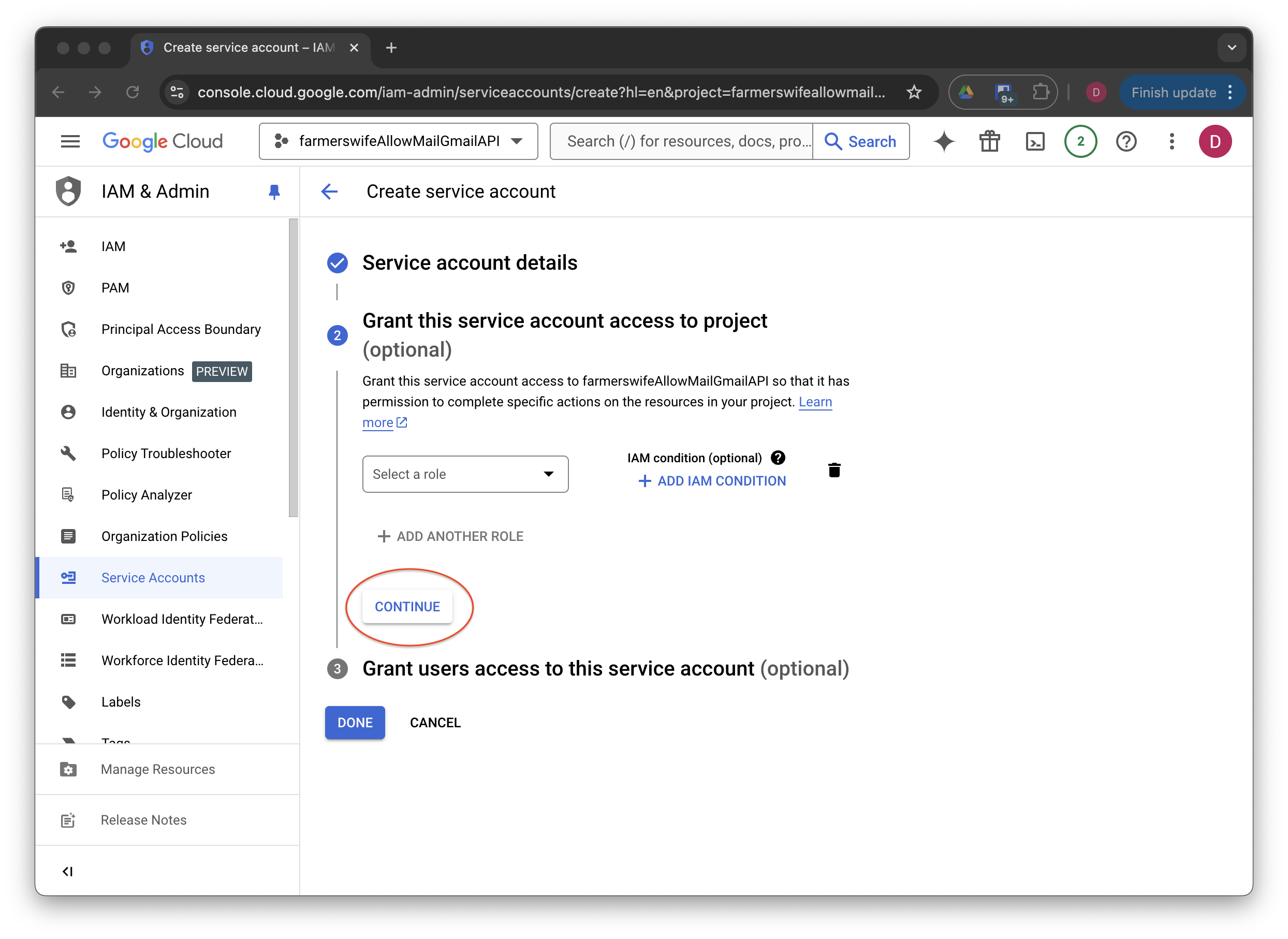Click the gift free trial icon
The height and width of the screenshot is (939, 1288).
tap(990, 141)
